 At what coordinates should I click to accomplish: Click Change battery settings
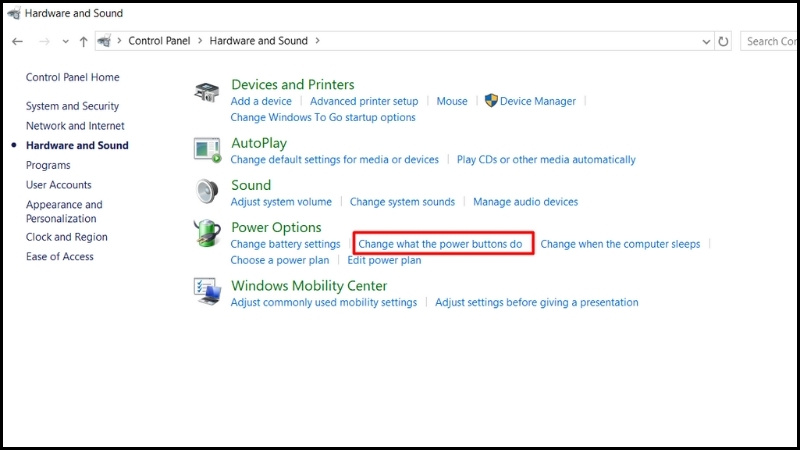pos(285,244)
